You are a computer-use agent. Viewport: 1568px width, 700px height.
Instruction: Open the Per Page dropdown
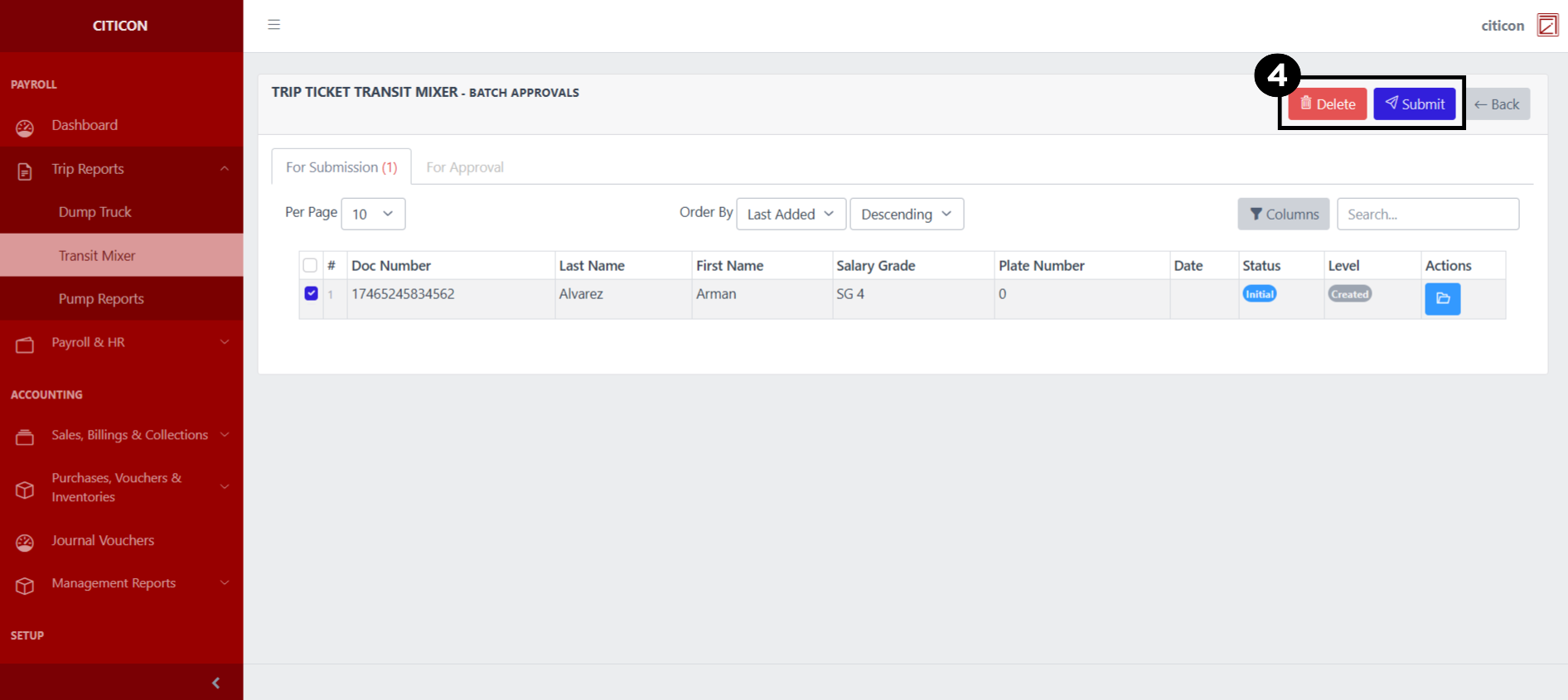click(x=373, y=214)
